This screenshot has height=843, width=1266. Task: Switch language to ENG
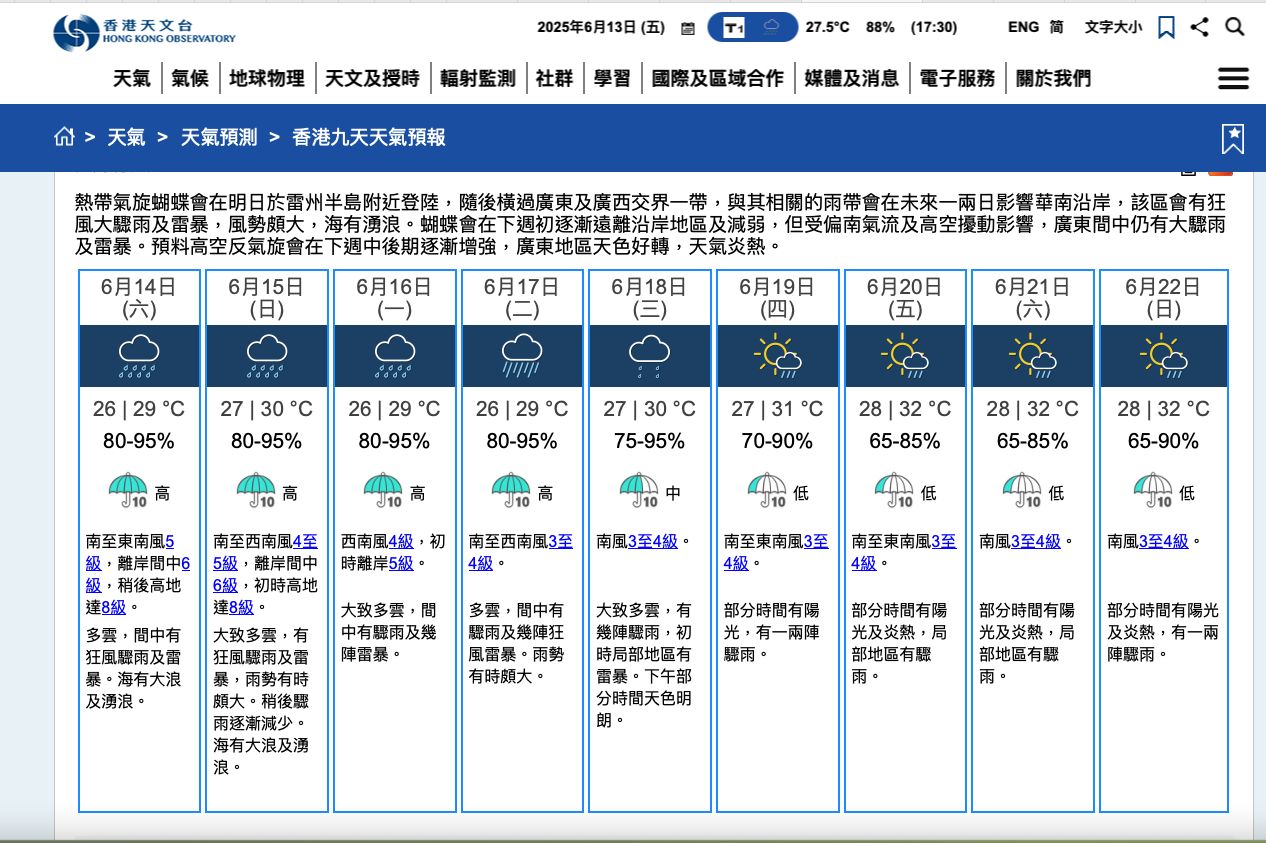[1023, 28]
